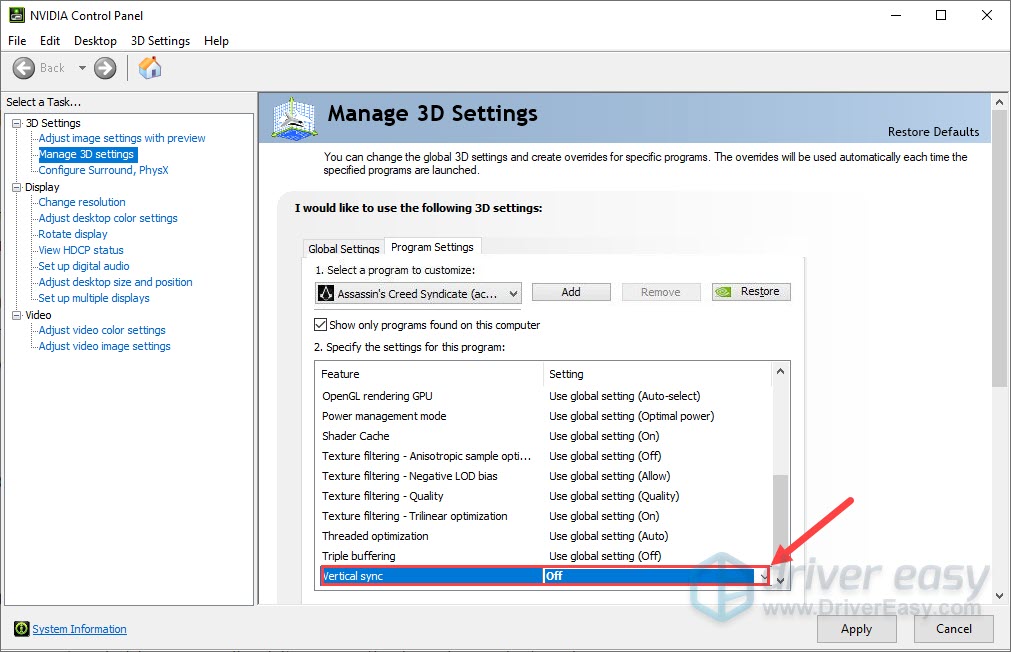1011x652 pixels.
Task: Open the program selection dropdown
Action: 418,293
